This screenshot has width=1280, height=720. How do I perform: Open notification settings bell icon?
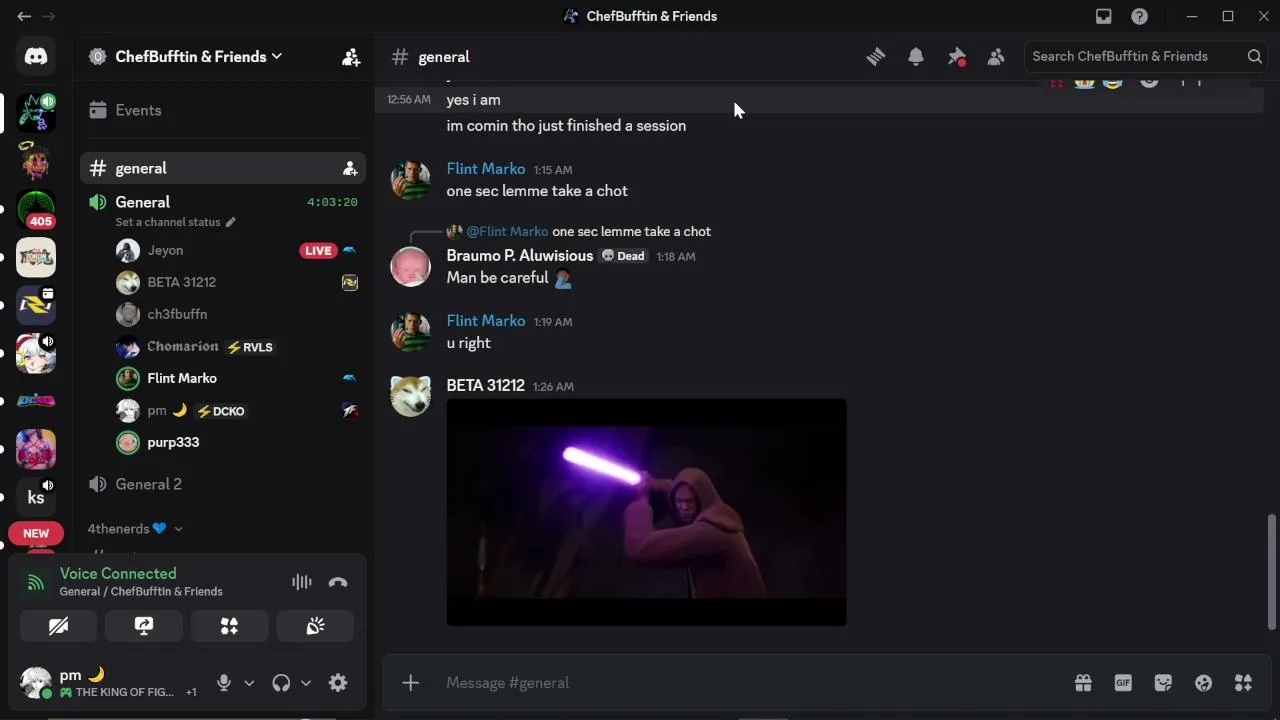coord(916,57)
